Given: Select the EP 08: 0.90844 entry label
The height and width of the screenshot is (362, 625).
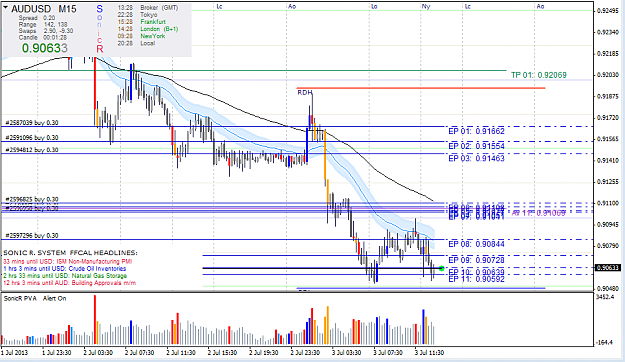Looking at the screenshot, I should point(476,244).
